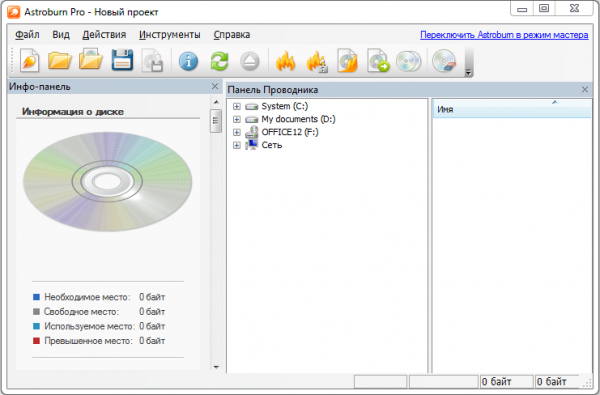Click the flame icon with padlock
This screenshot has width=600, height=395.
(x=316, y=61)
